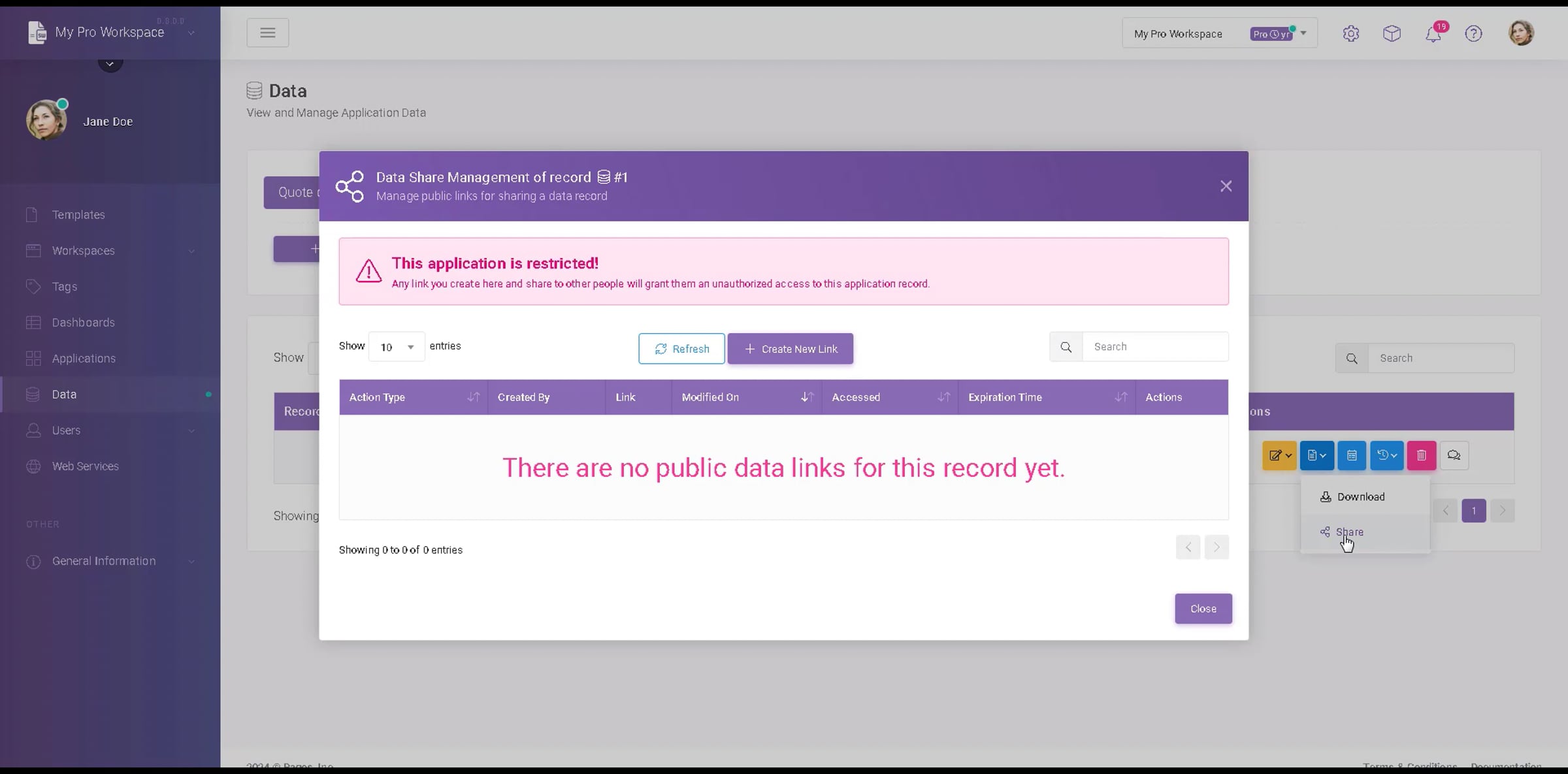1568x774 pixels.
Task: Click the pink delete trash icon
Action: coord(1421,455)
